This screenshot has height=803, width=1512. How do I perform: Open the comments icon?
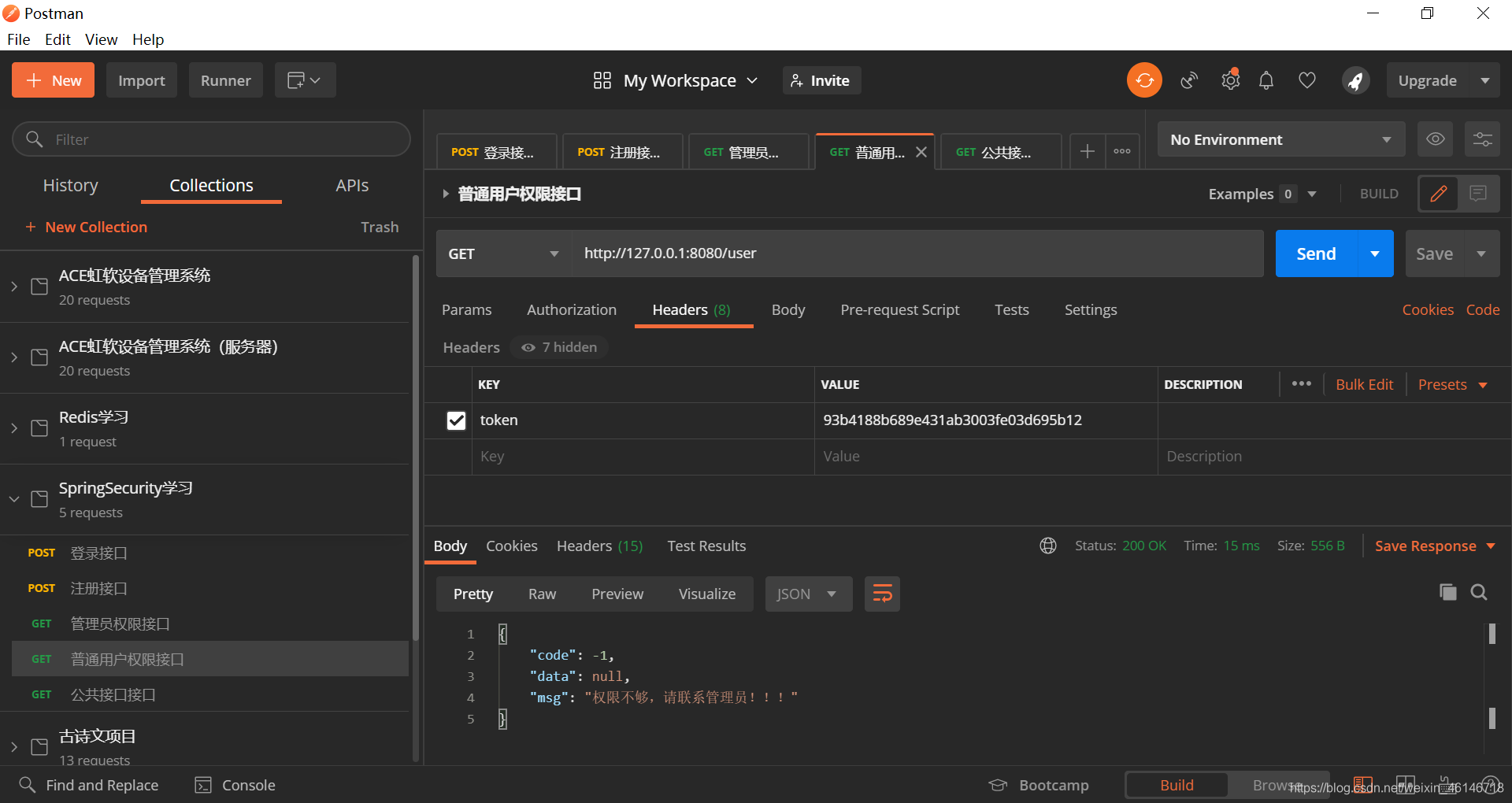point(1478,194)
